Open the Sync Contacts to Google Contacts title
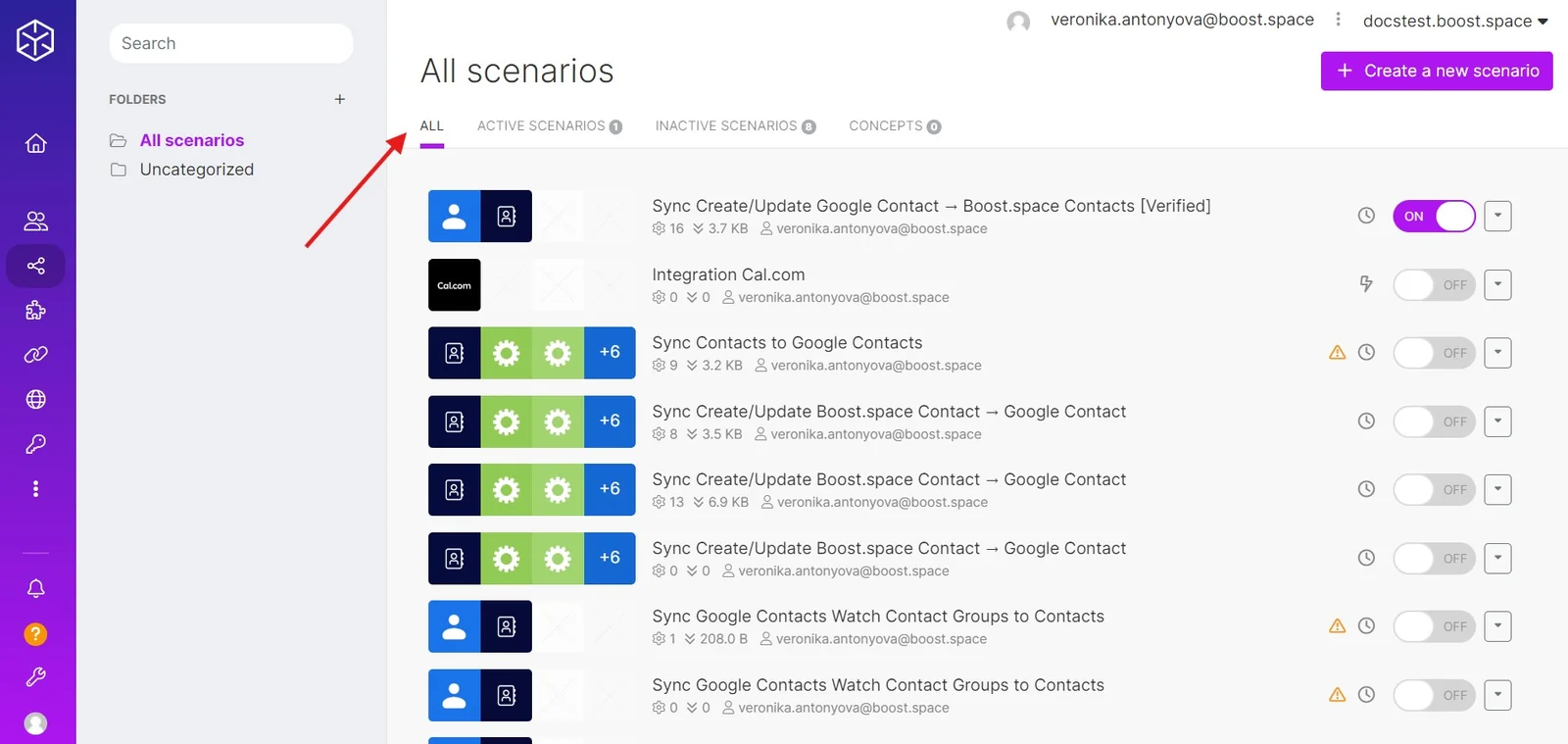 [787, 343]
